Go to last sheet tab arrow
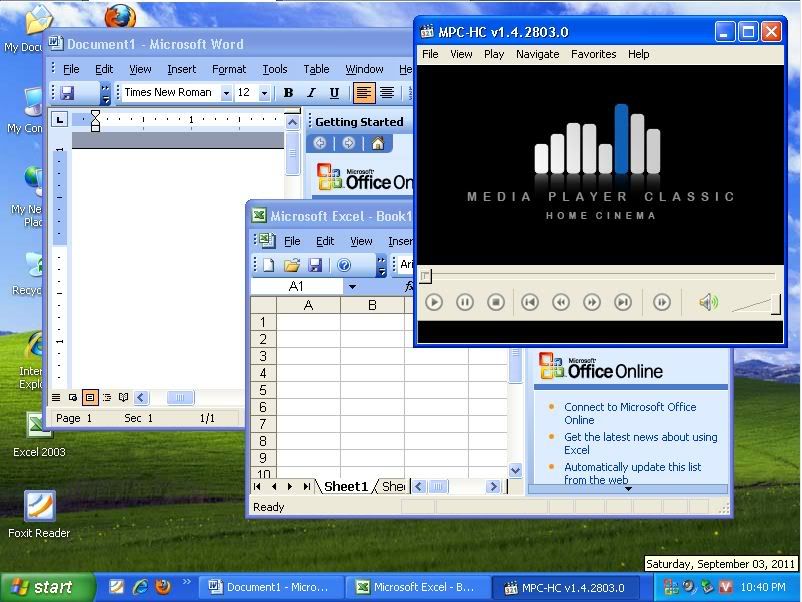 (306, 486)
